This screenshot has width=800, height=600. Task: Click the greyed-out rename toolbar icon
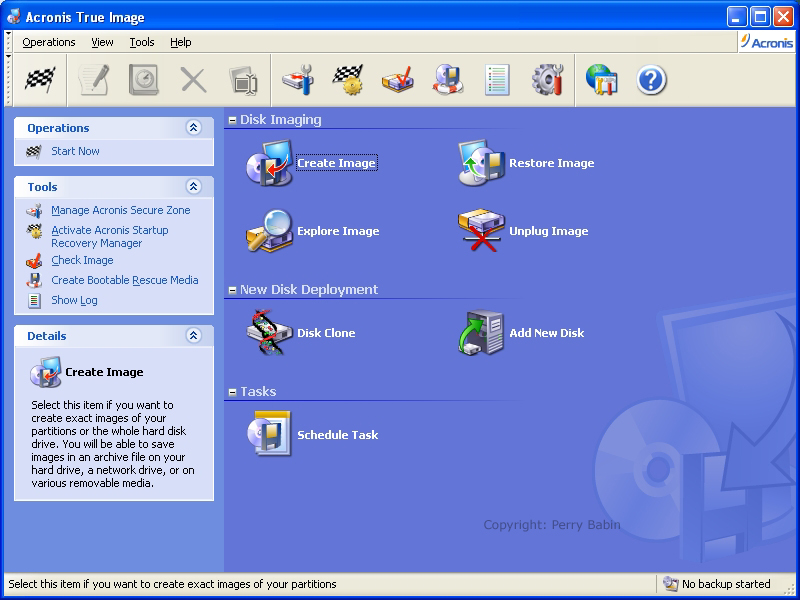tap(243, 80)
